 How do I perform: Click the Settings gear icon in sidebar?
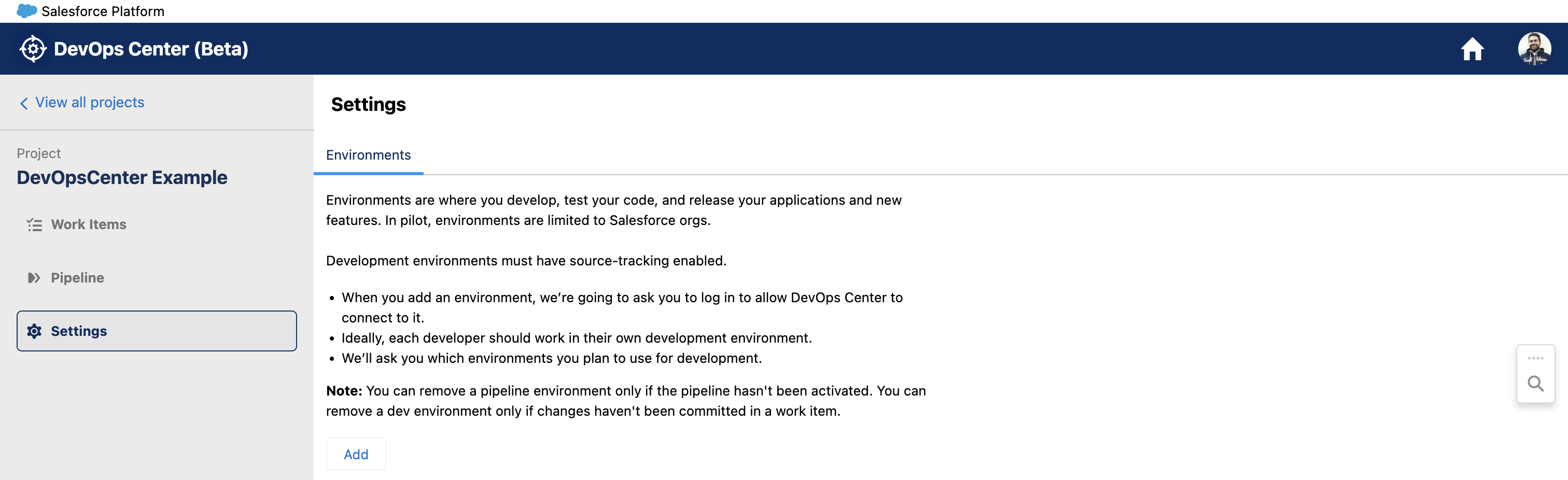[x=34, y=331]
